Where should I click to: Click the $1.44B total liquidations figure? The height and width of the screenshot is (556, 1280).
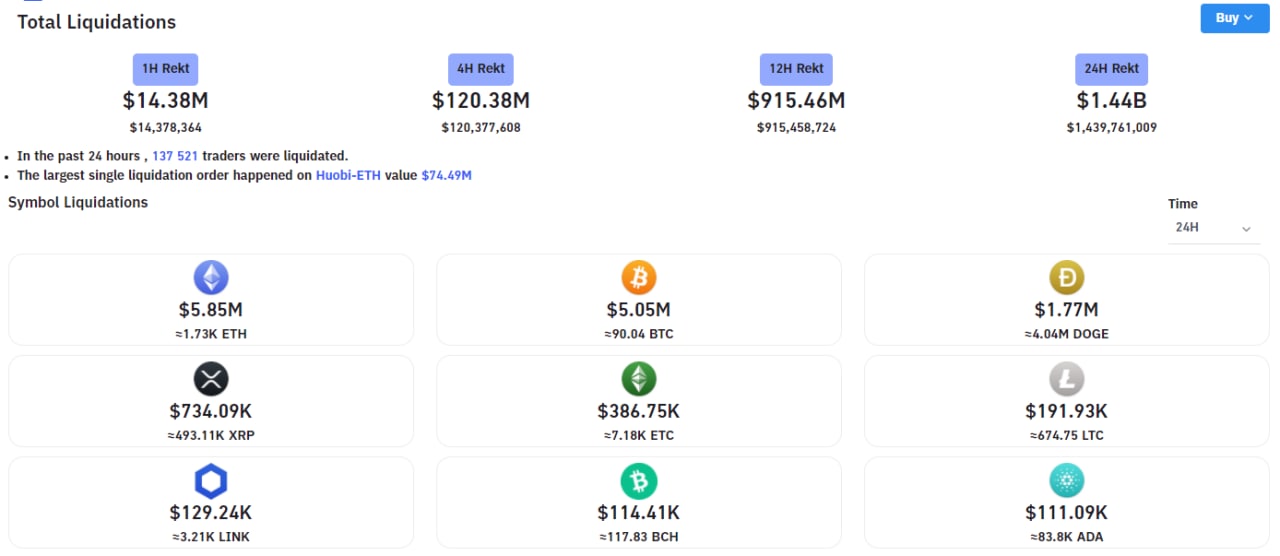pos(1111,101)
